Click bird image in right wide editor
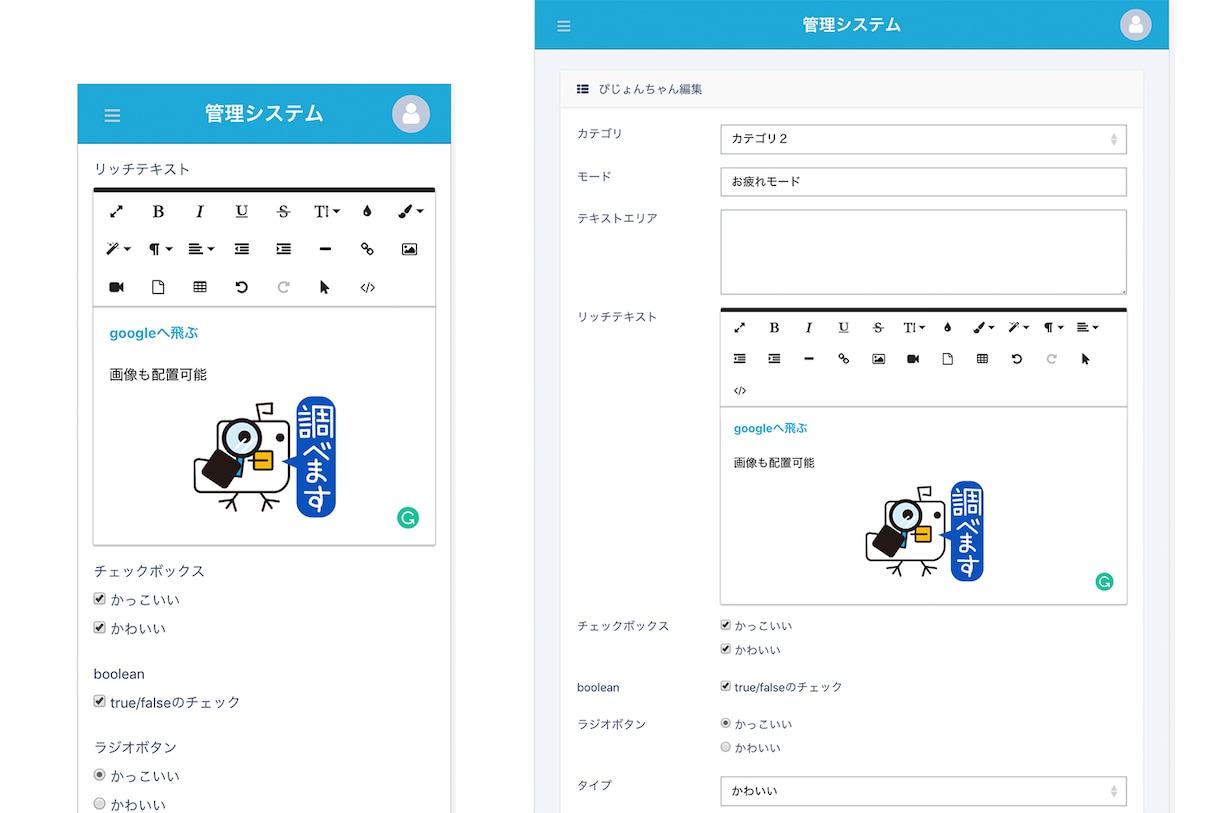This screenshot has height=813, width=1220. tap(924, 531)
